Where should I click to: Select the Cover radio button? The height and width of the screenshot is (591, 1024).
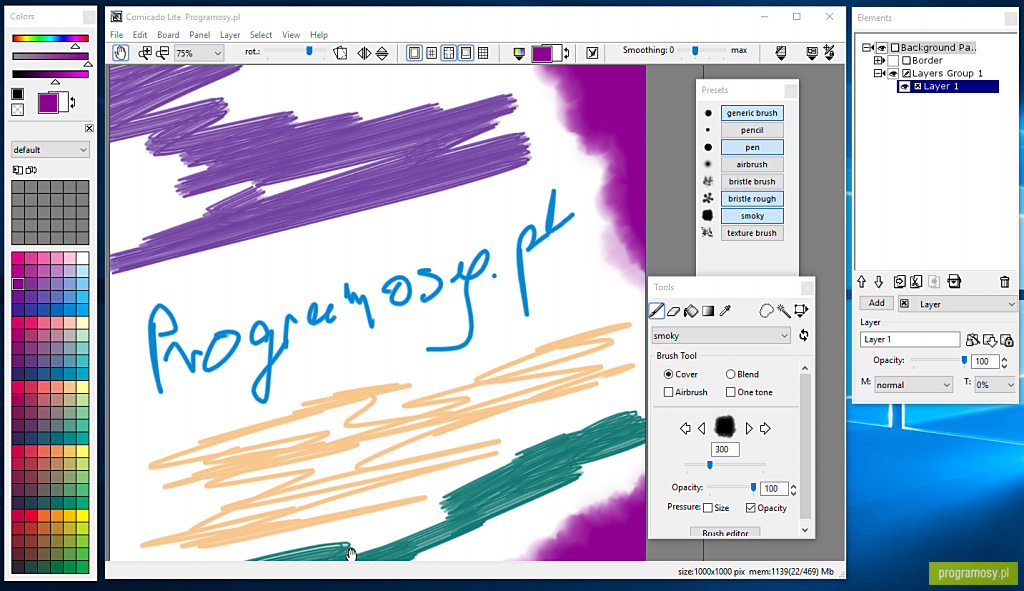click(668, 374)
